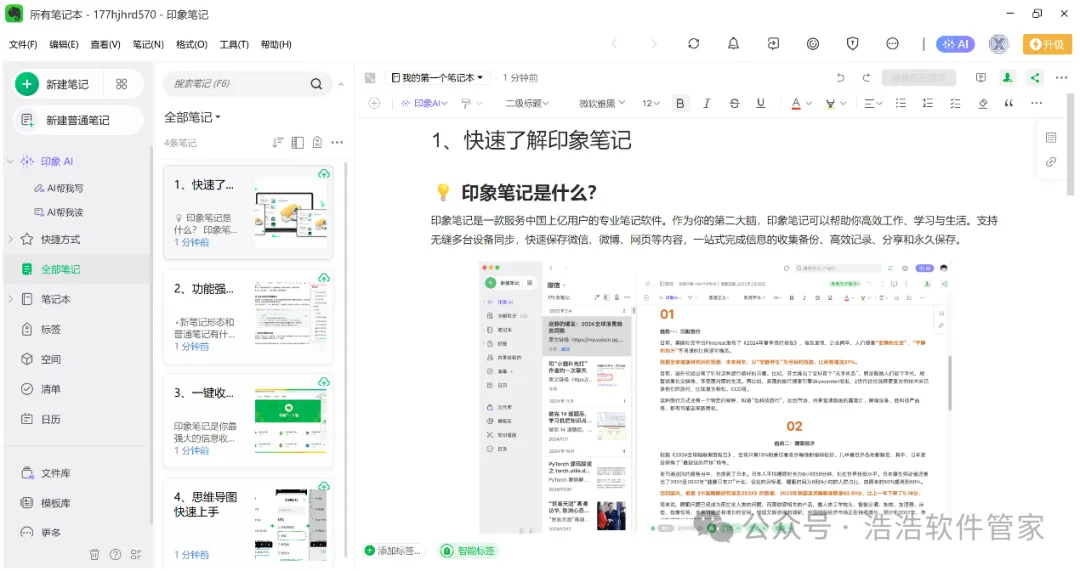Click the embedded screenshot image in note
This screenshot has width=1080, height=571.
(714, 397)
